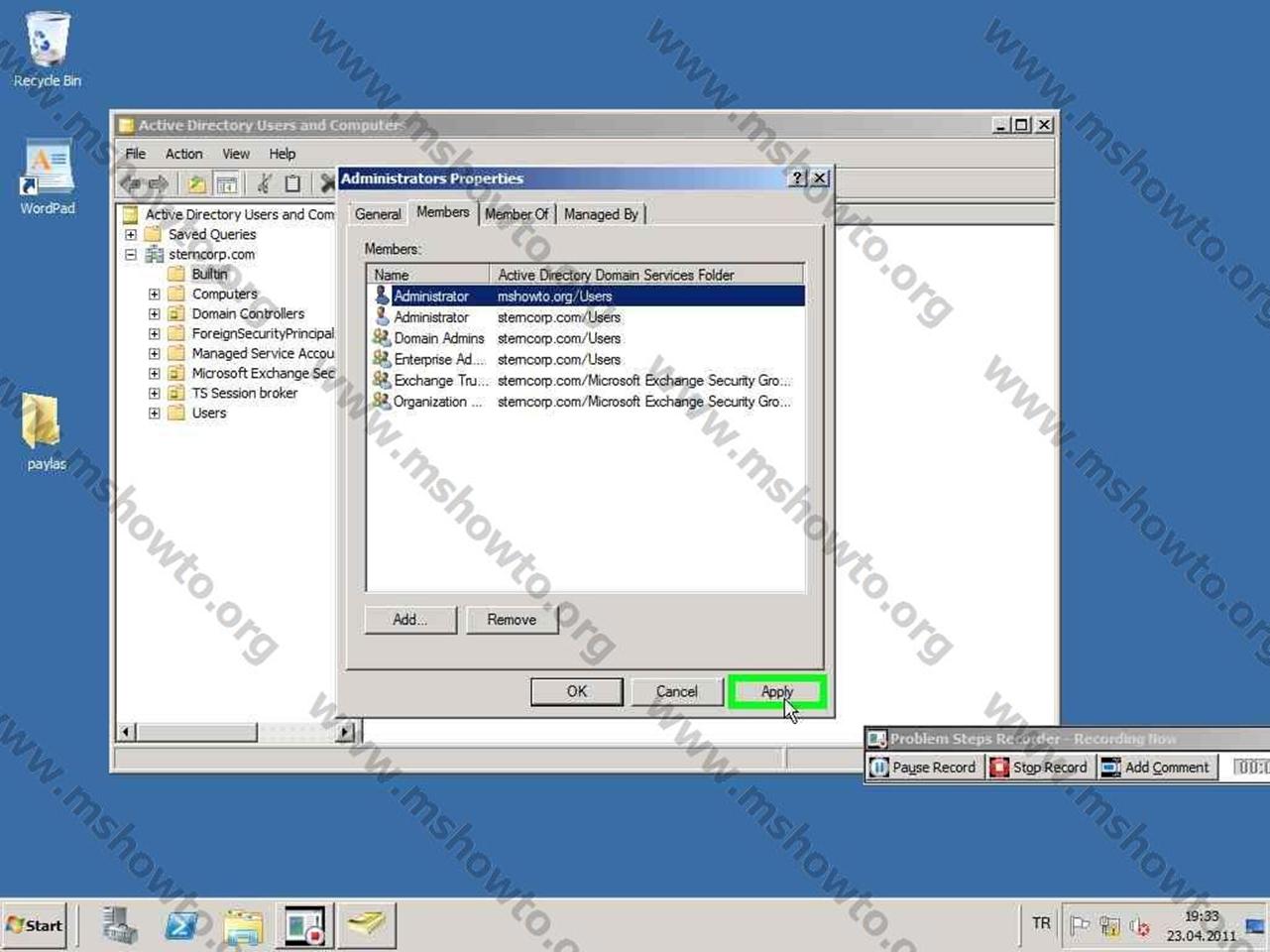1270x952 pixels.
Task: Click the Domain Admins group icon
Action: (381, 338)
